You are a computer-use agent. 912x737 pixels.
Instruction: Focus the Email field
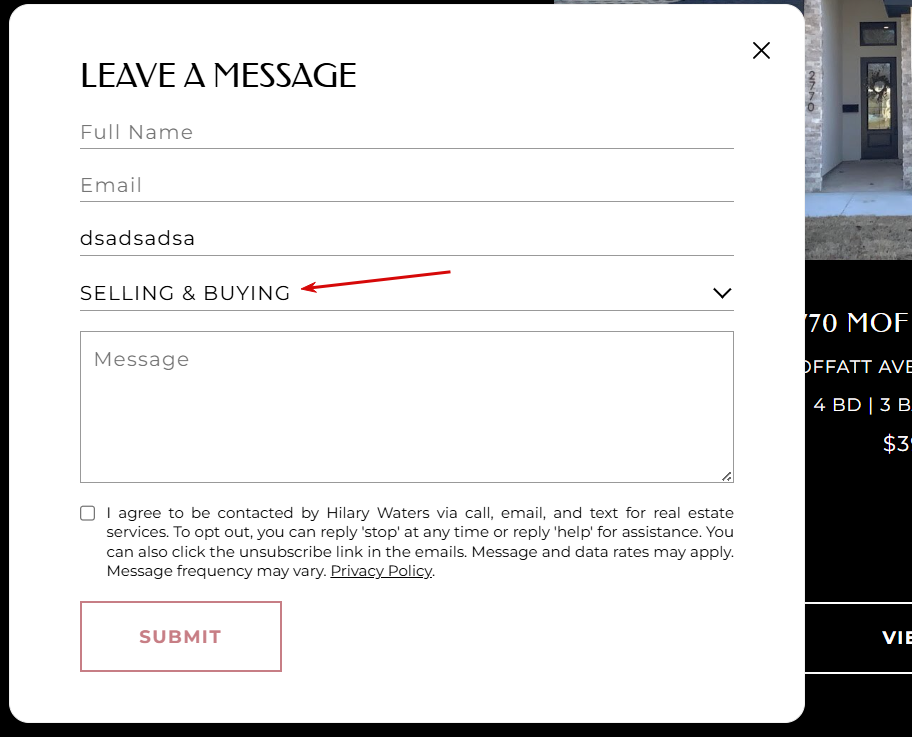tap(407, 186)
